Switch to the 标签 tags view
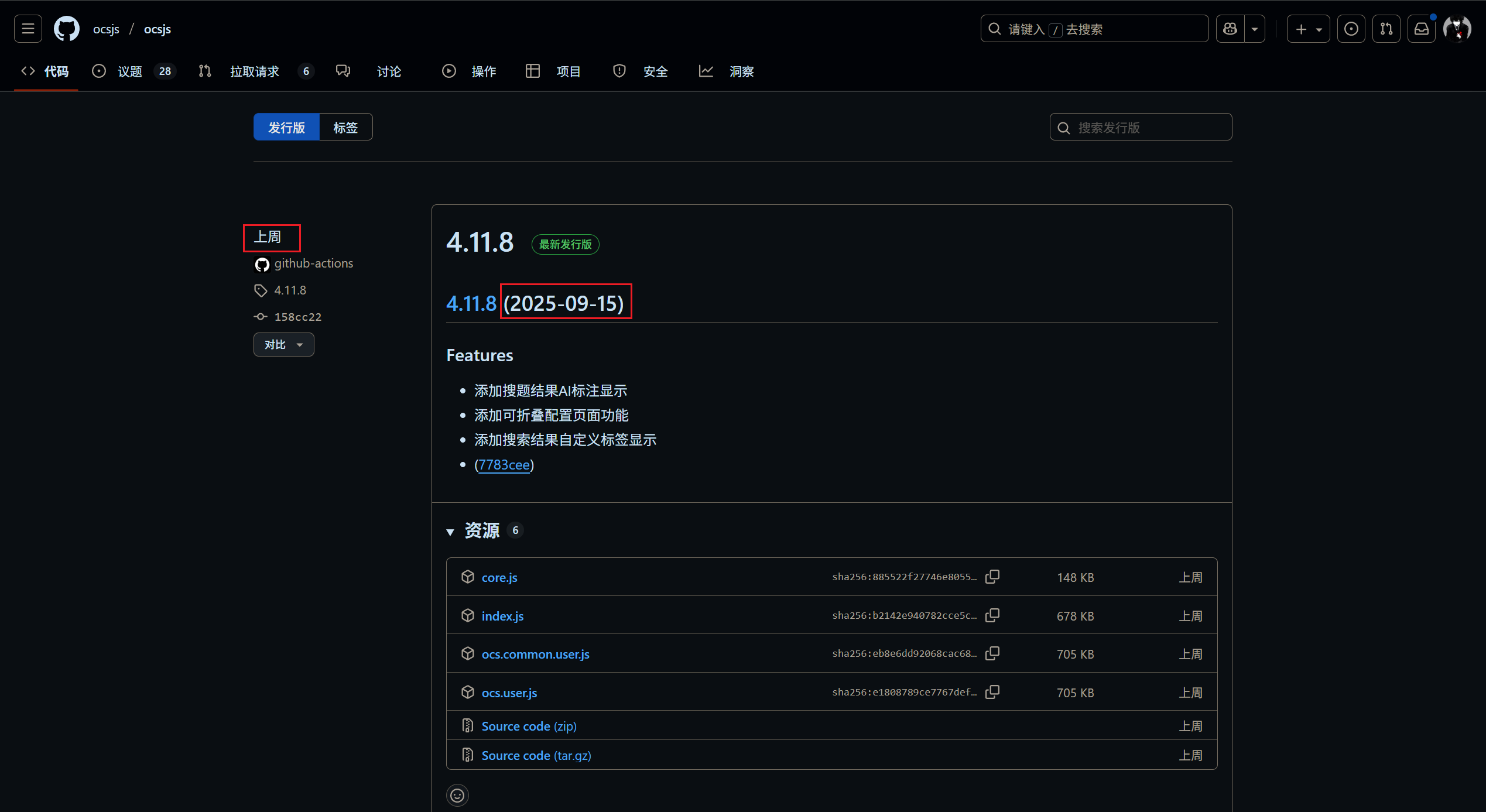The image size is (1486, 812). 345,127
